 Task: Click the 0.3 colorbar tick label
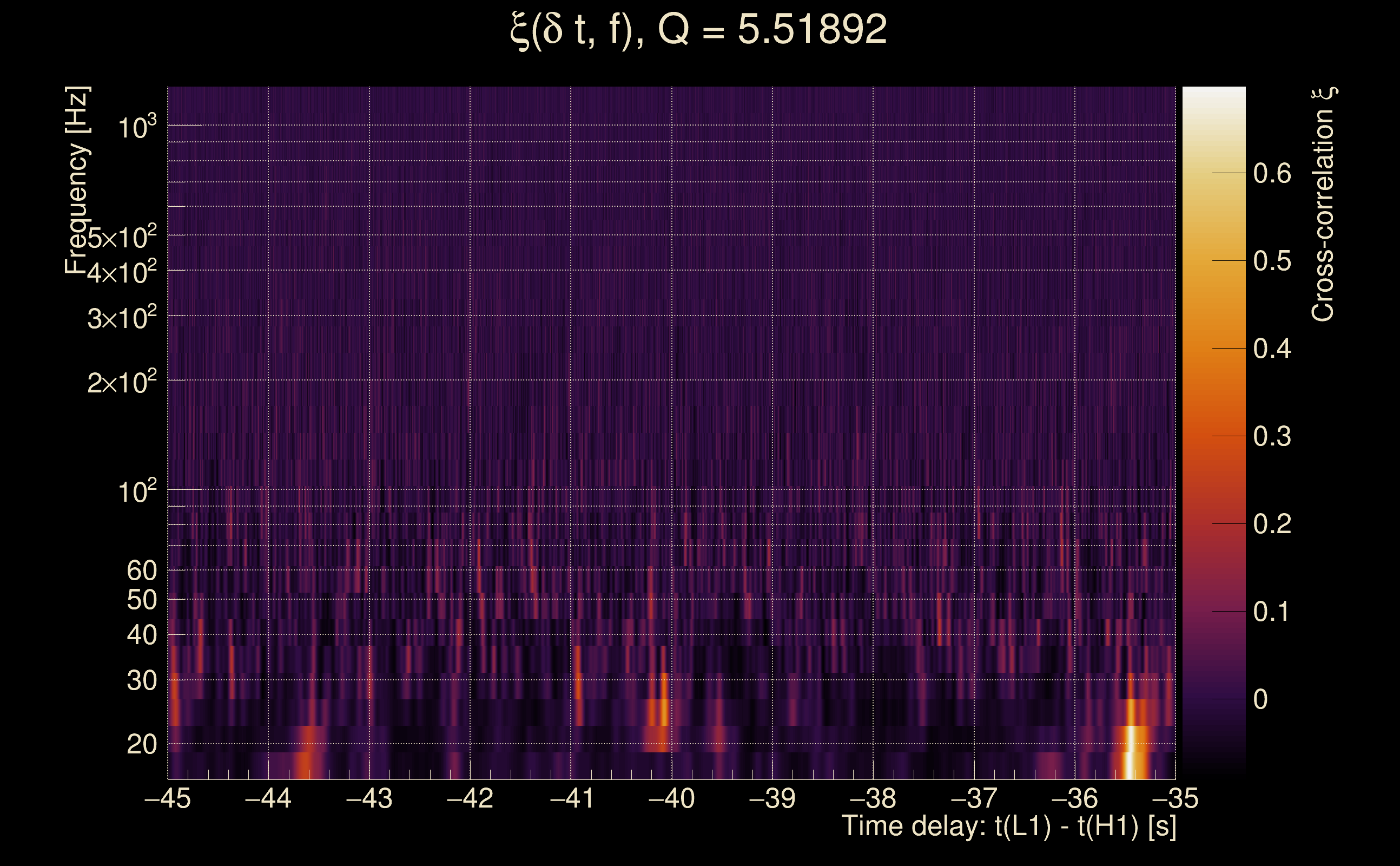1272,437
